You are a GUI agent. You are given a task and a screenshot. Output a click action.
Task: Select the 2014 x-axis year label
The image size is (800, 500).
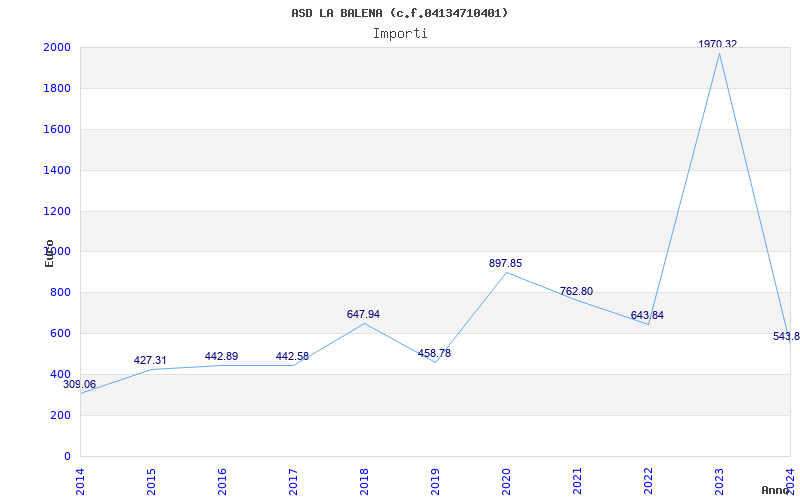tap(80, 481)
